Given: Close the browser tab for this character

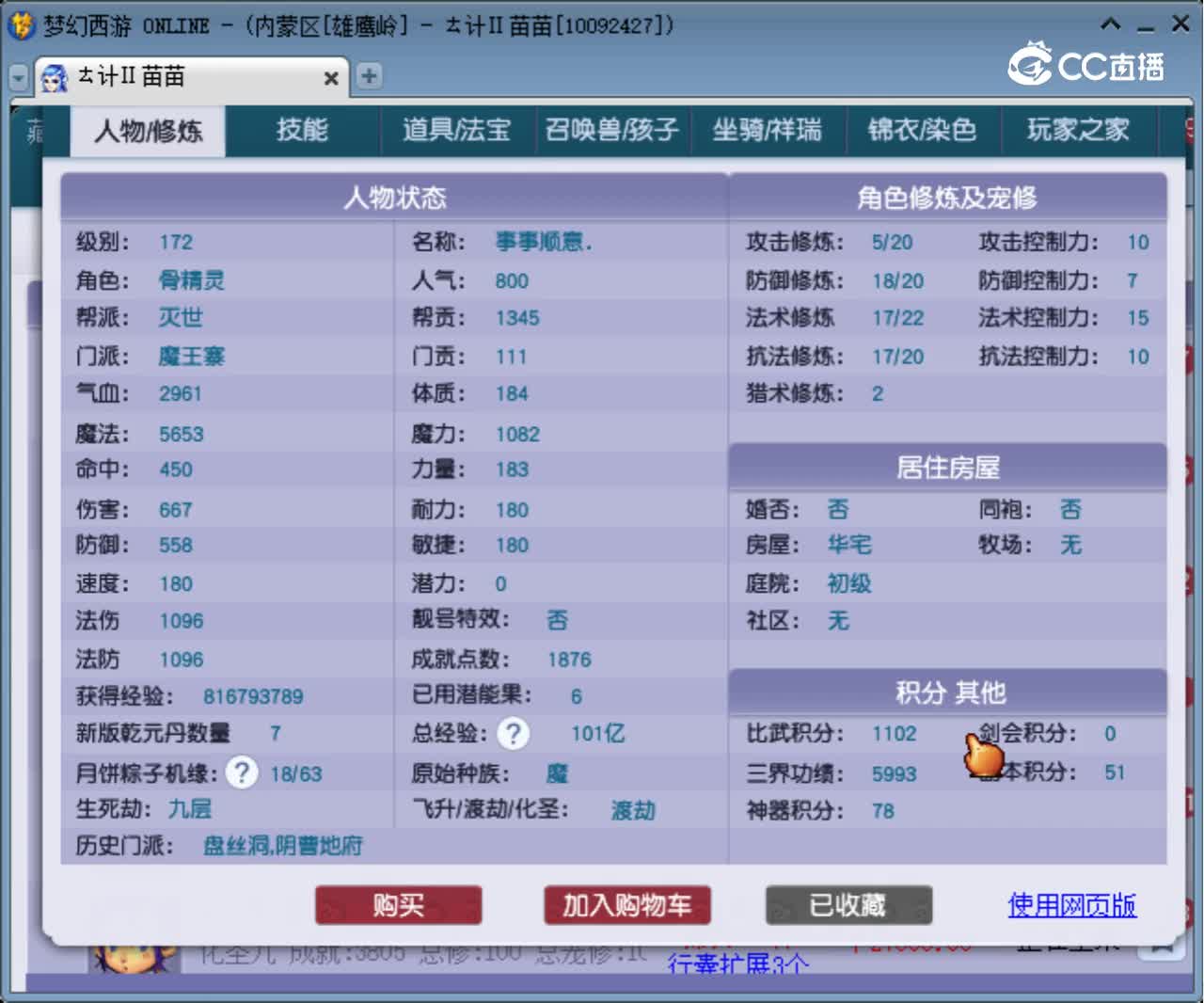Looking at the screenshot, I should point(331,78).
